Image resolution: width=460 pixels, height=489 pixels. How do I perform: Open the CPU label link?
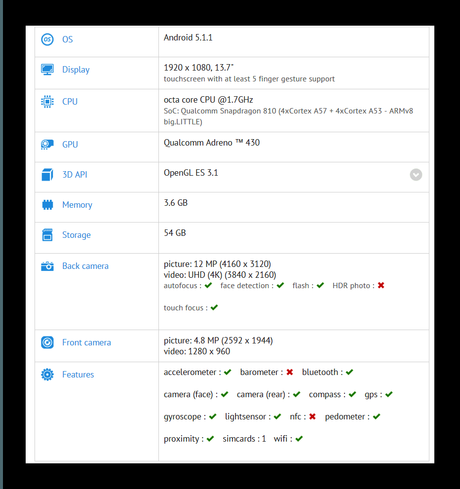[x=70, y=101]
